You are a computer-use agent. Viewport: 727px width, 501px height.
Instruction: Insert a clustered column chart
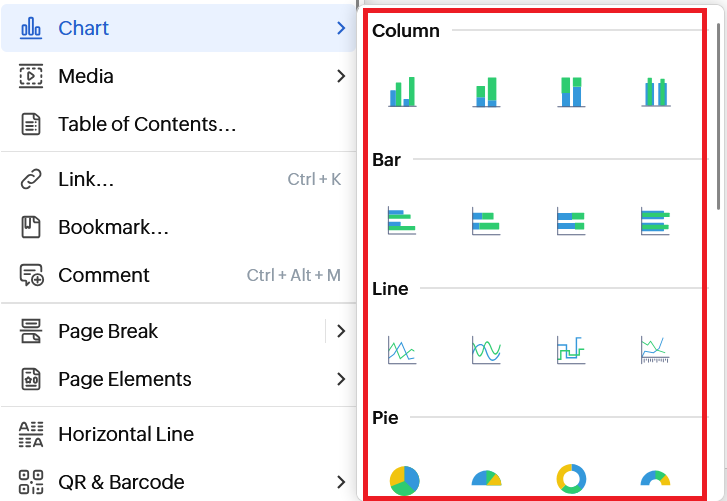402,92
